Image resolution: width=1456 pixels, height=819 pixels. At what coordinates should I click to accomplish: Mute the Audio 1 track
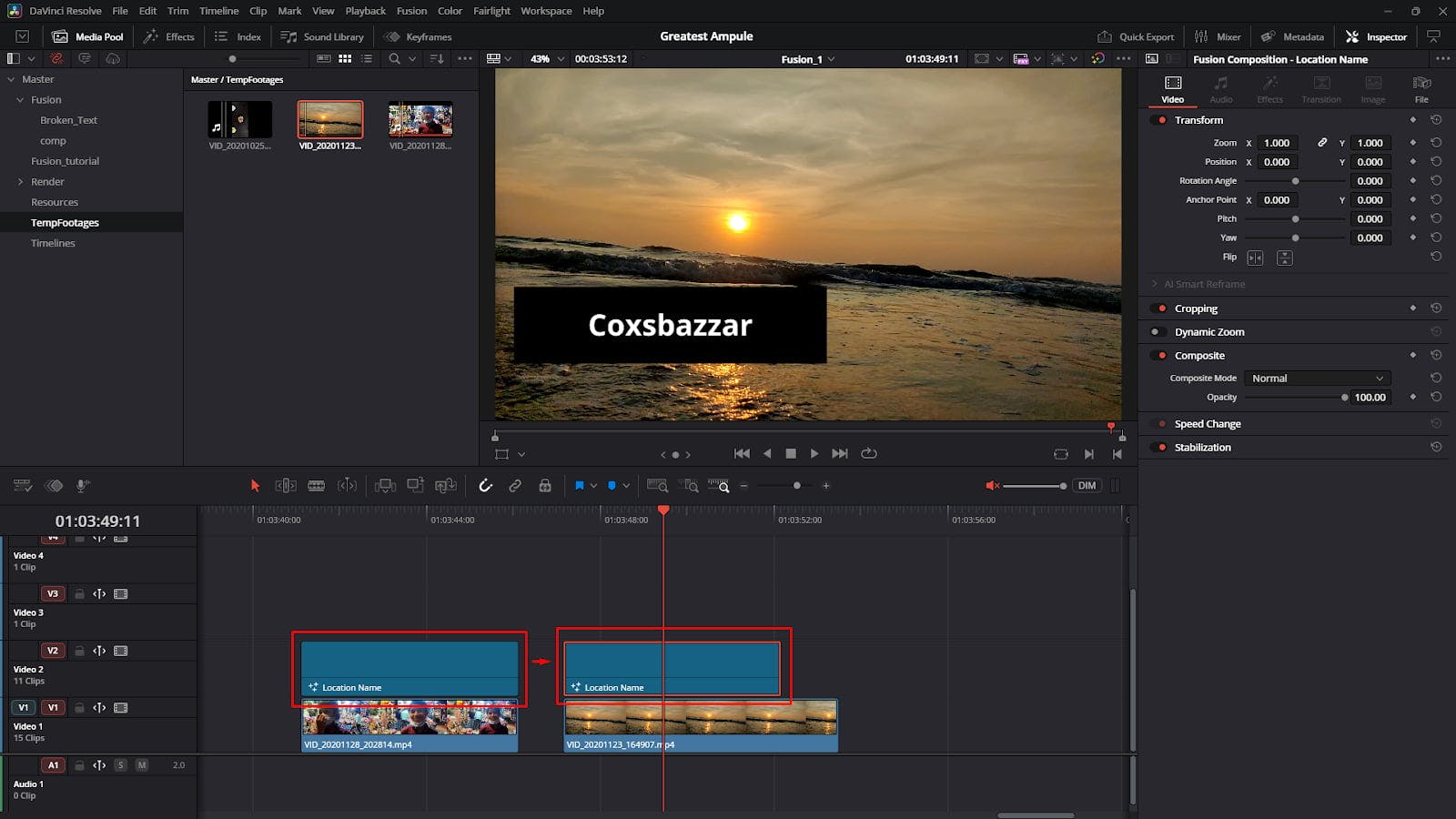141,765
